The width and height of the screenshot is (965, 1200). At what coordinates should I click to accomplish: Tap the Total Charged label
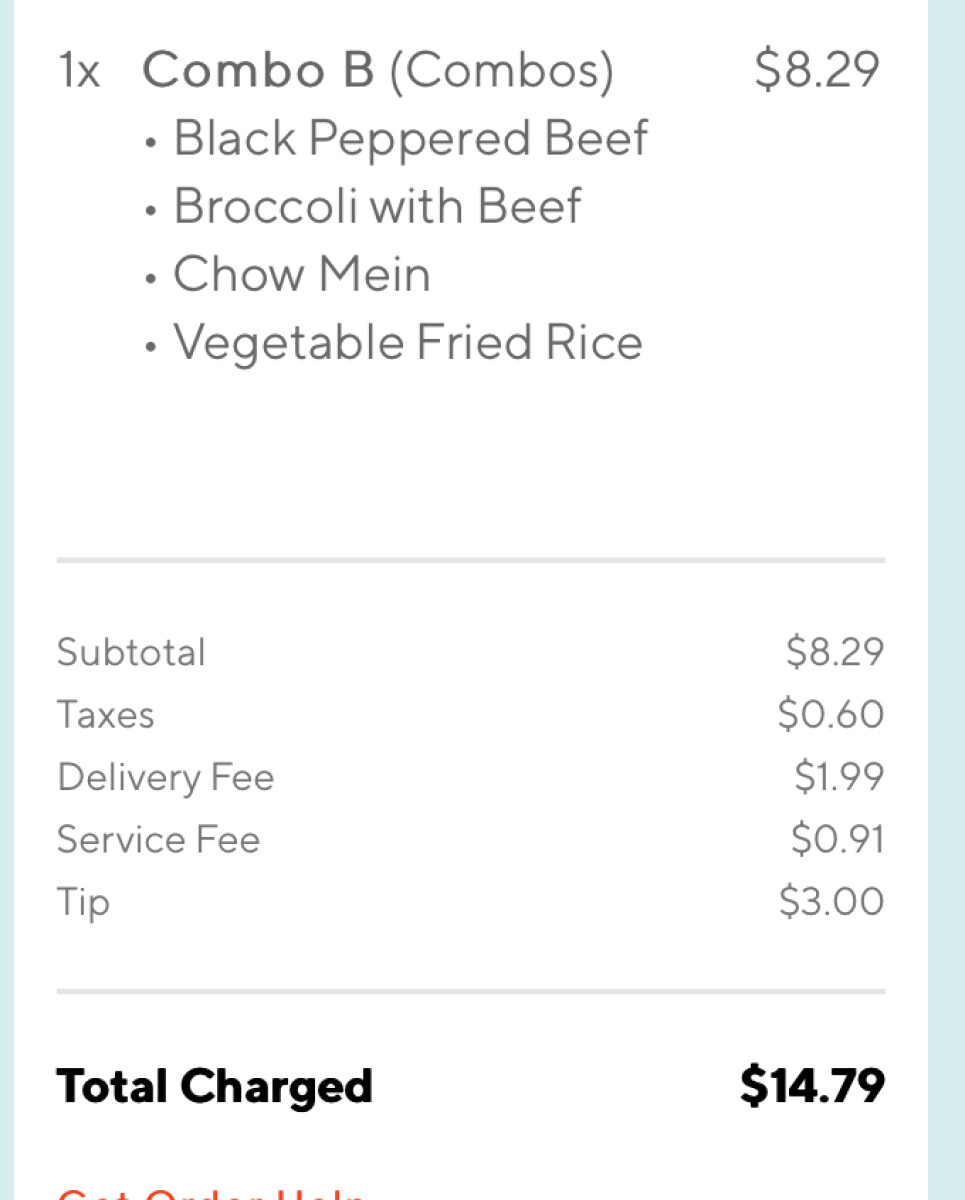pos(214,1086)
